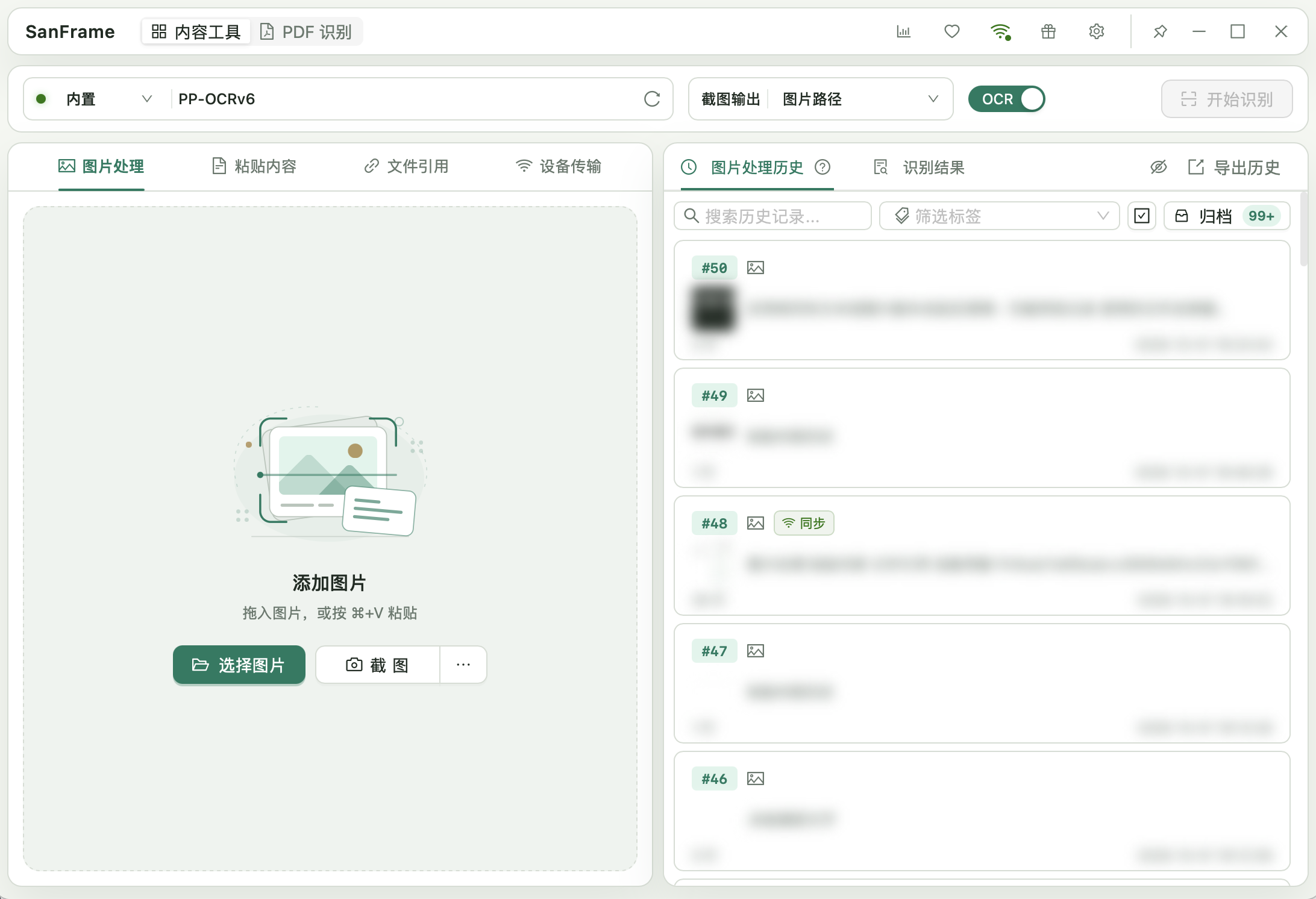Select the 设备传输 tab
Image resolution: width=1316 pixels, height=899 pixels.
559,166
